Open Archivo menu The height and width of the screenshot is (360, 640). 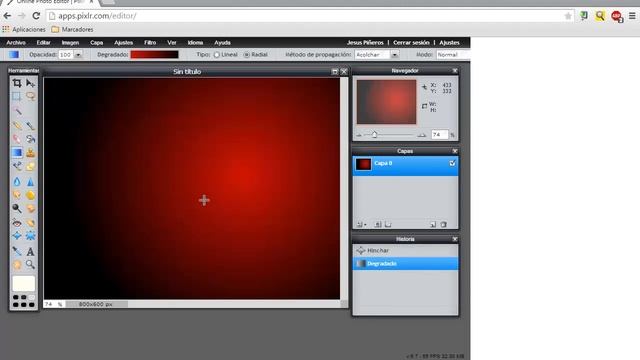click(16, 42)
